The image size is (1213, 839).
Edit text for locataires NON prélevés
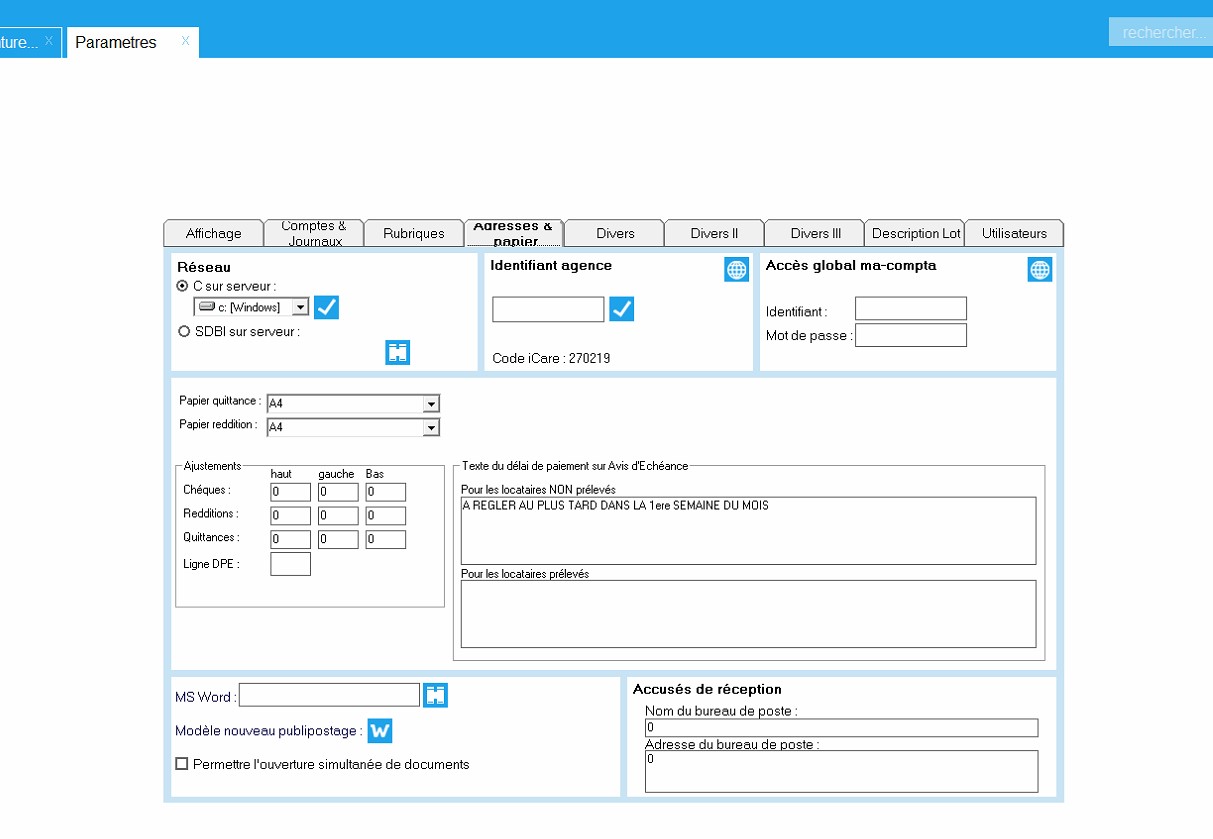pyautogui.click(x=748, y=531)
